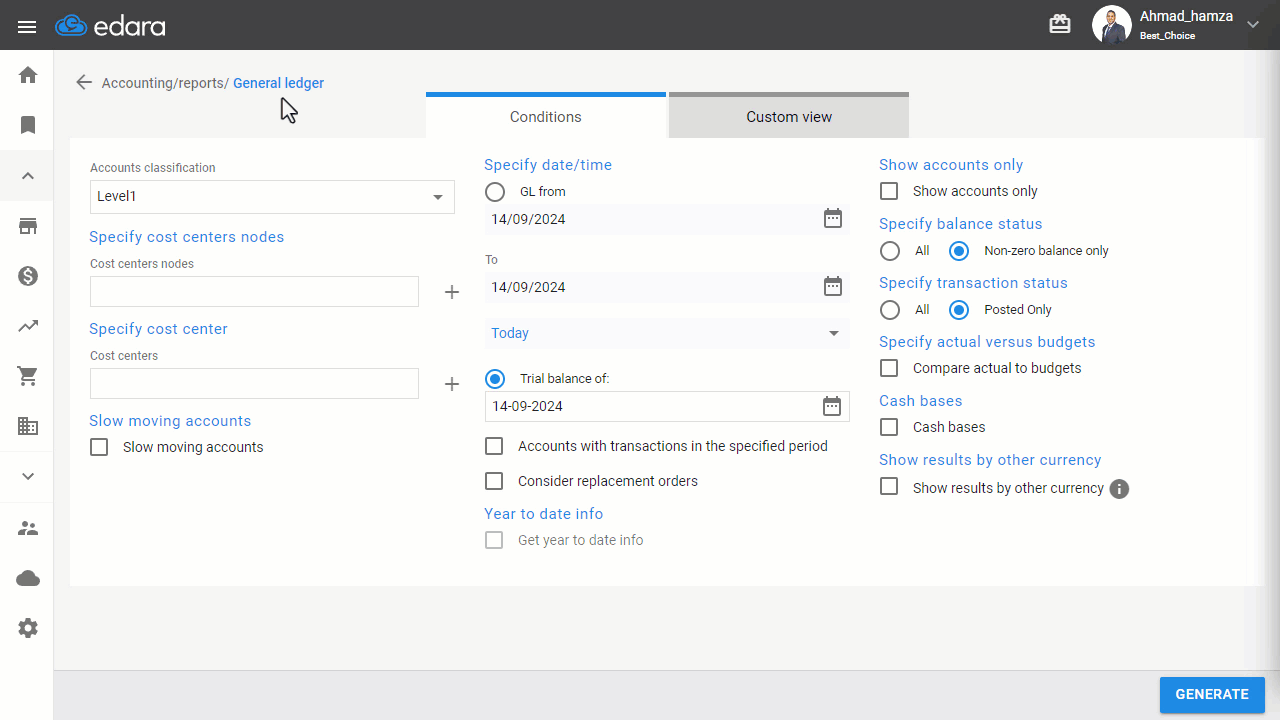1280x720 pixels.
Task: Click Accounting/reports breadcrumb
Action: click(x=165, y=83)
